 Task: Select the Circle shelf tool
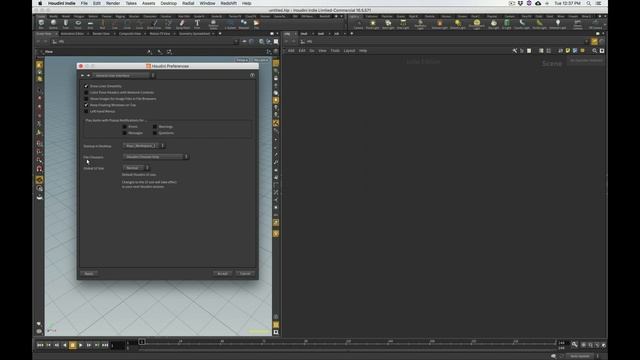tap(127, 24)
